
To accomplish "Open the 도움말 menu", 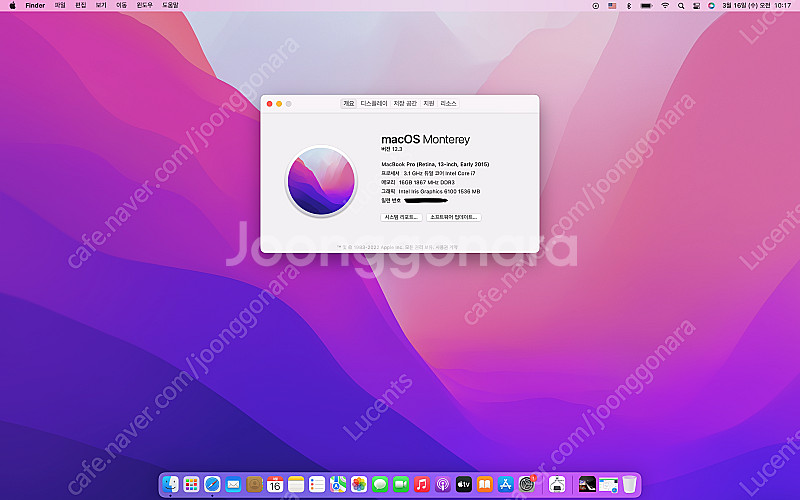I will coord(170,5).
